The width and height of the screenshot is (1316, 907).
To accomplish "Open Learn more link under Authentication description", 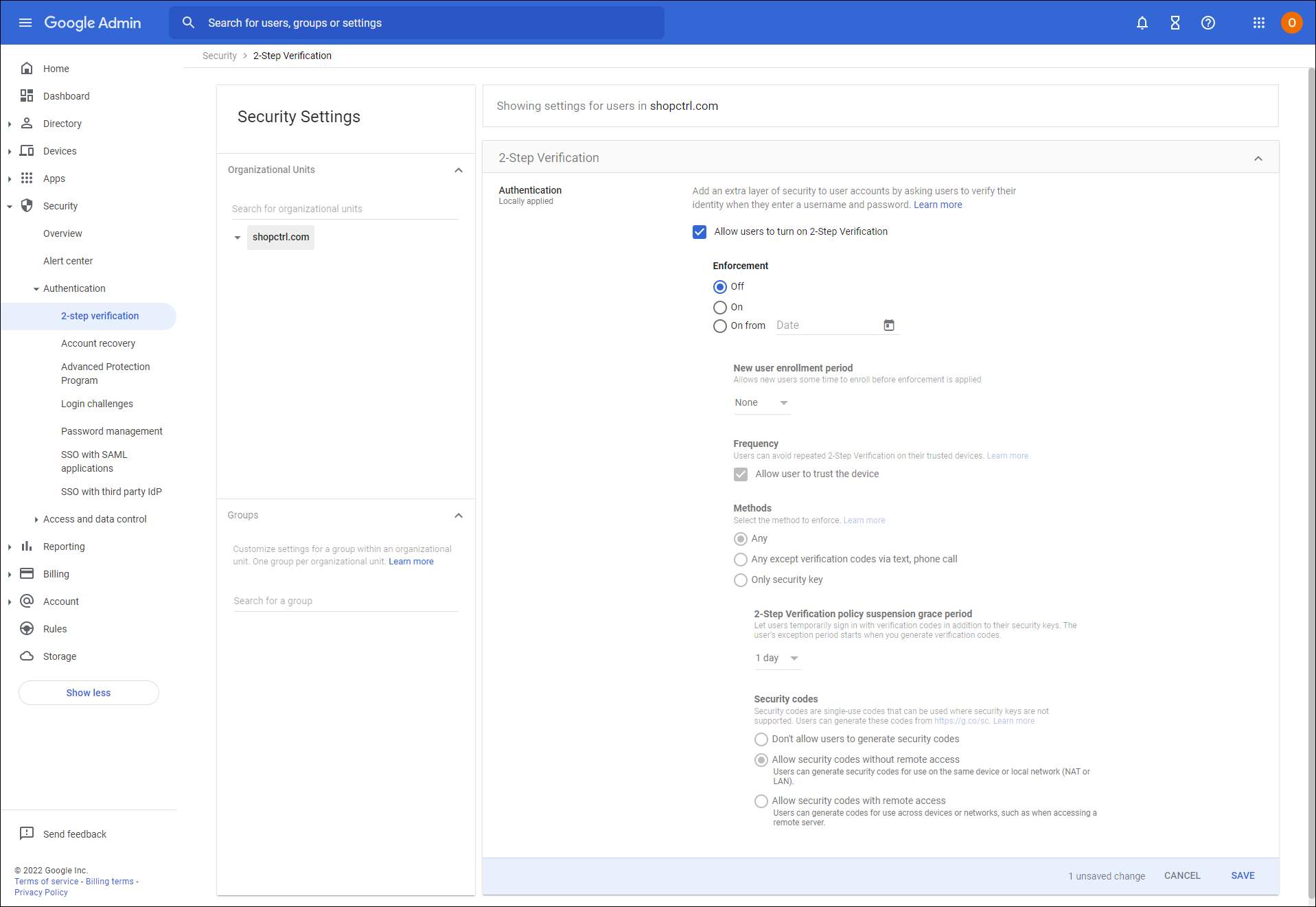I will coord(938,205).
